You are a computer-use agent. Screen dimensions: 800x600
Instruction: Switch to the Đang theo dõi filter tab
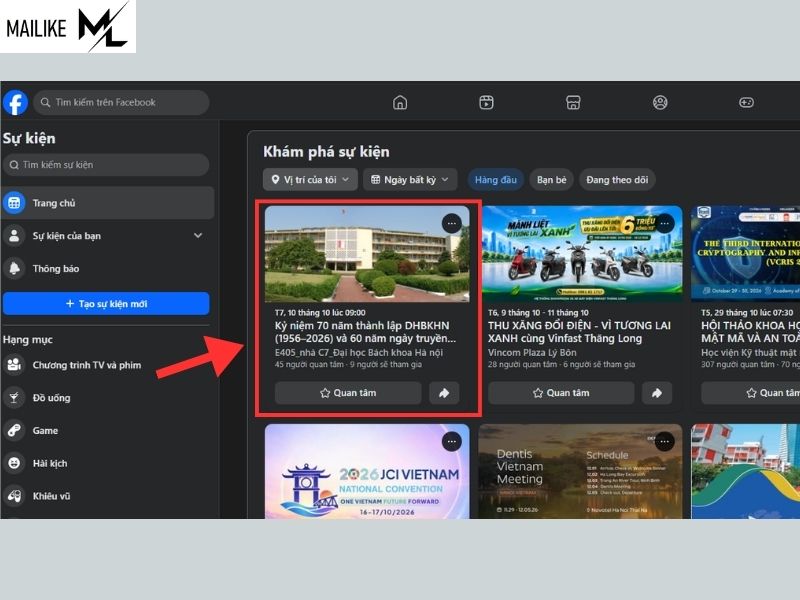(x=617, y=180)
